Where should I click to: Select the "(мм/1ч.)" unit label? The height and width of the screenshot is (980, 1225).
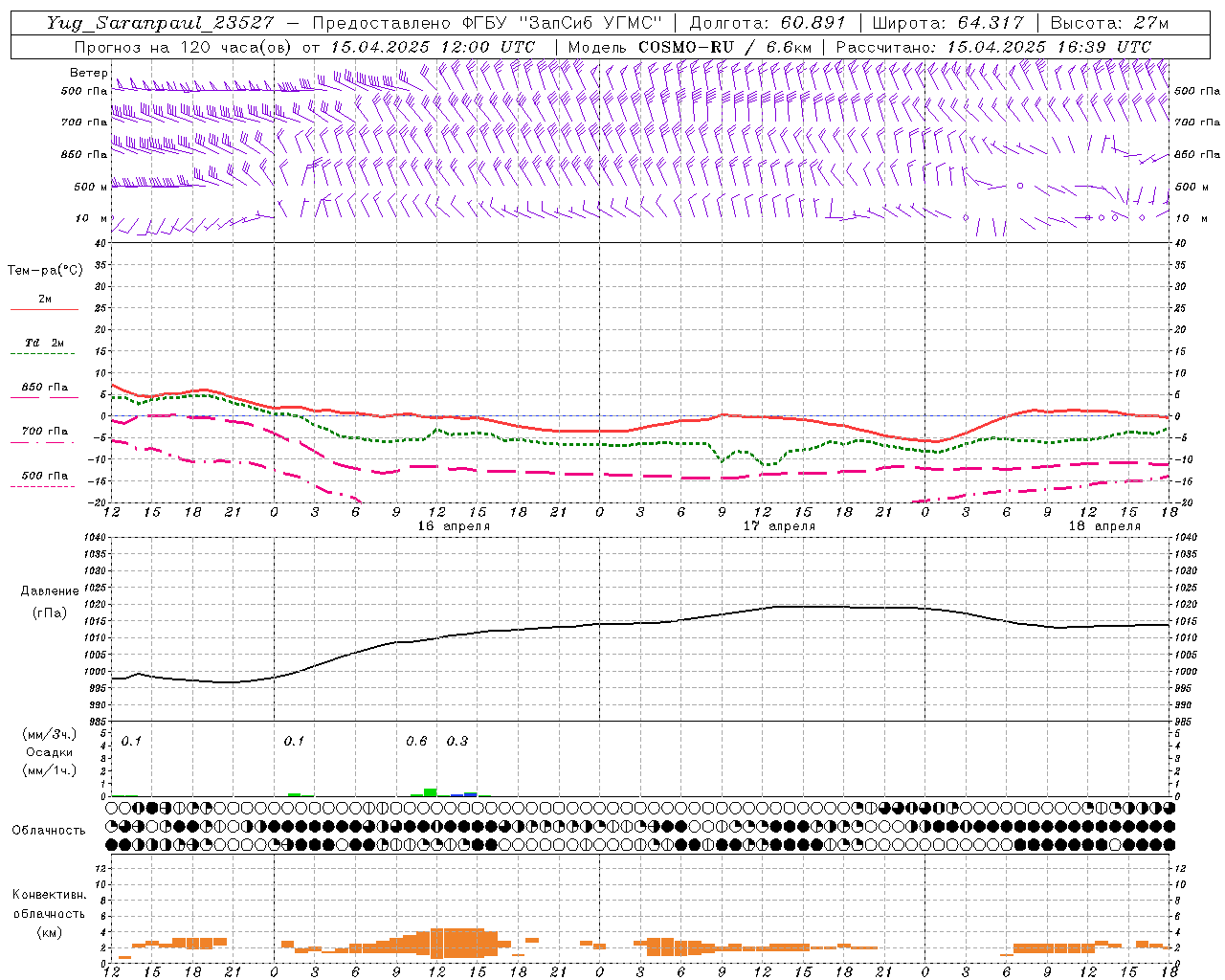click(49, 770)
